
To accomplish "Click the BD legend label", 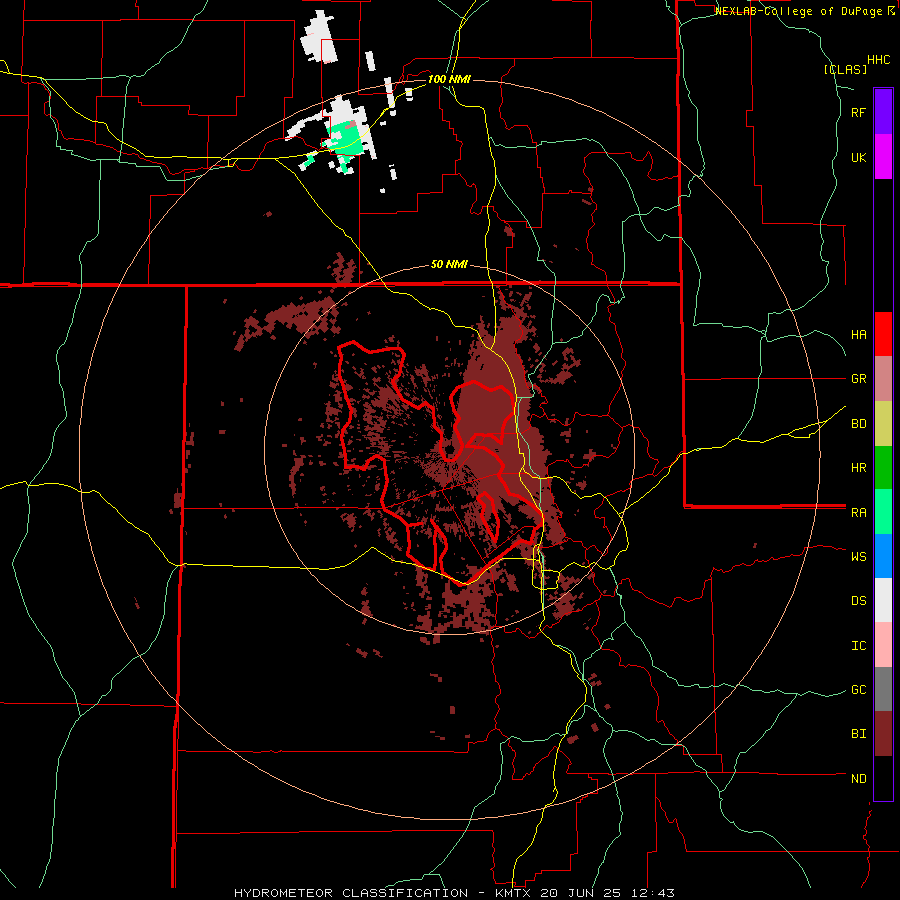I will pos(858,424).
